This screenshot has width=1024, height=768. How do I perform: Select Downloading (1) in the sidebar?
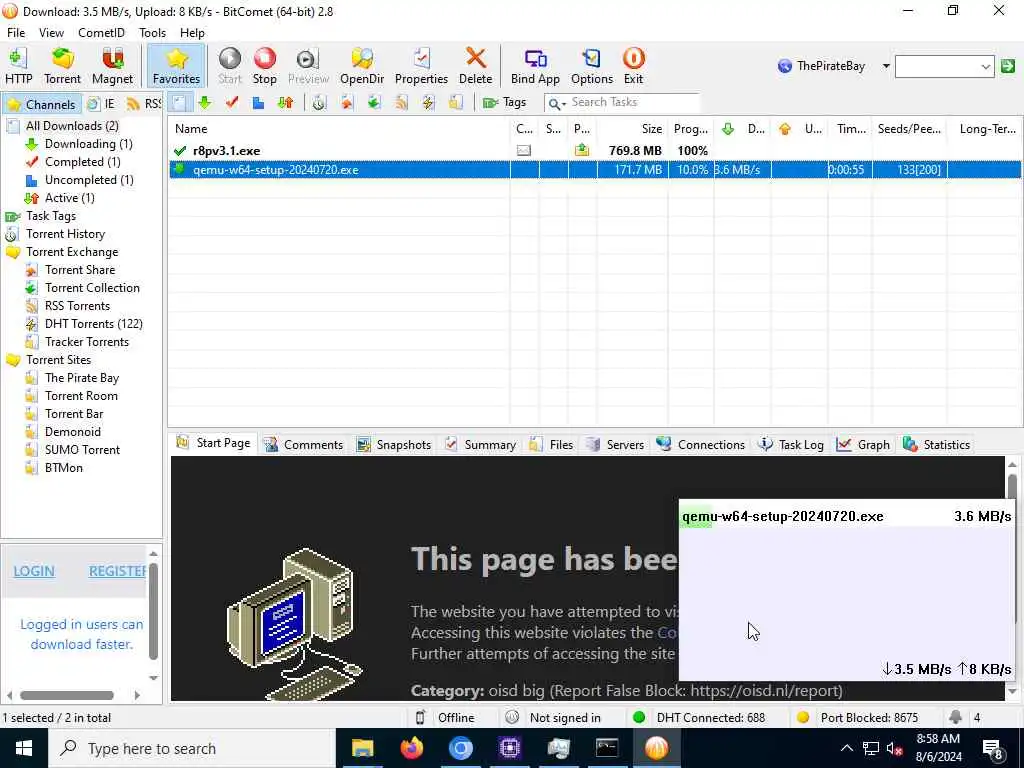[x=88, y=144]
